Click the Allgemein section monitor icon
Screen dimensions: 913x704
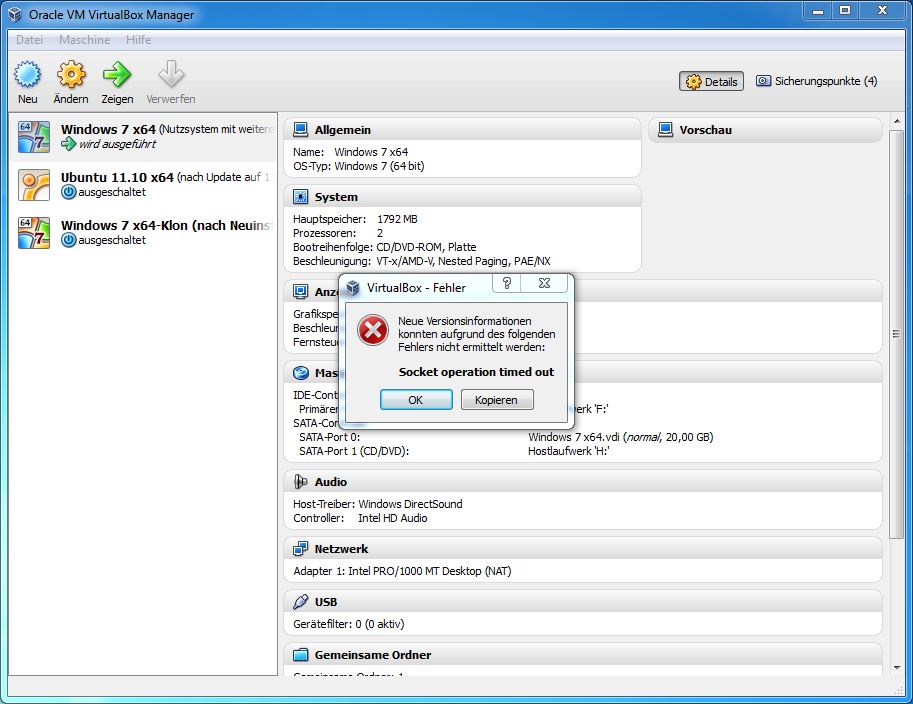[x=300, y=129]
